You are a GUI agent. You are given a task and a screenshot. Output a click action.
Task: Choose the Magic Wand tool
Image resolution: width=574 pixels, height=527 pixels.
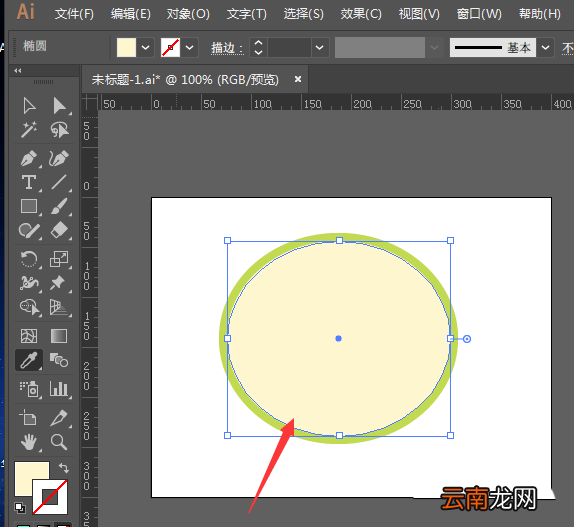(29, 129)
